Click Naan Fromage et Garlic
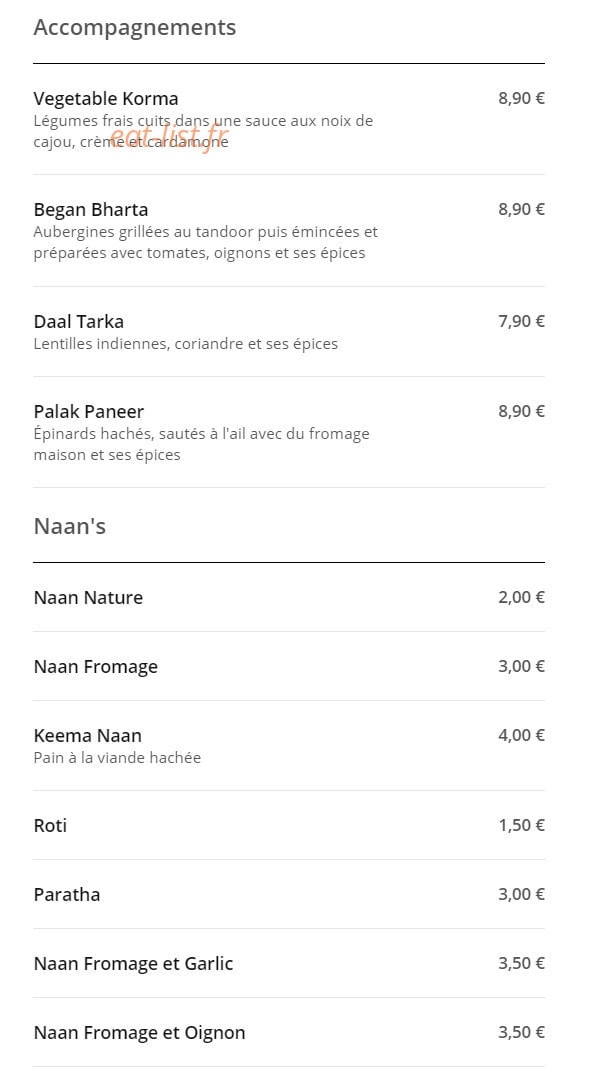Viewport: 606px width, 1069px height. (x=133, y=963)
